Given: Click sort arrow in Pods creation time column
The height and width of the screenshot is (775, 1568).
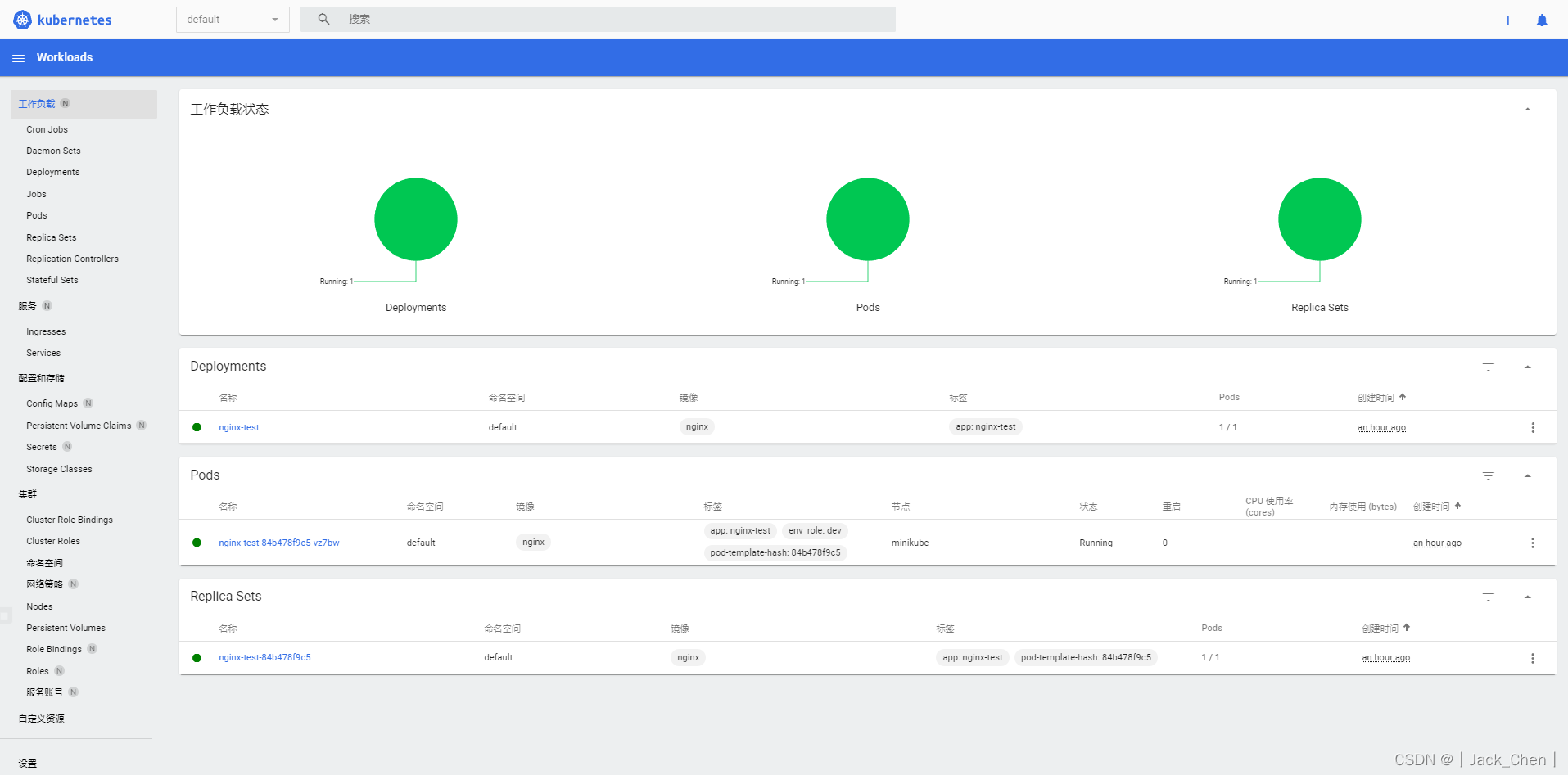Looking at the screenshot, I should (x=1458, y=506).
